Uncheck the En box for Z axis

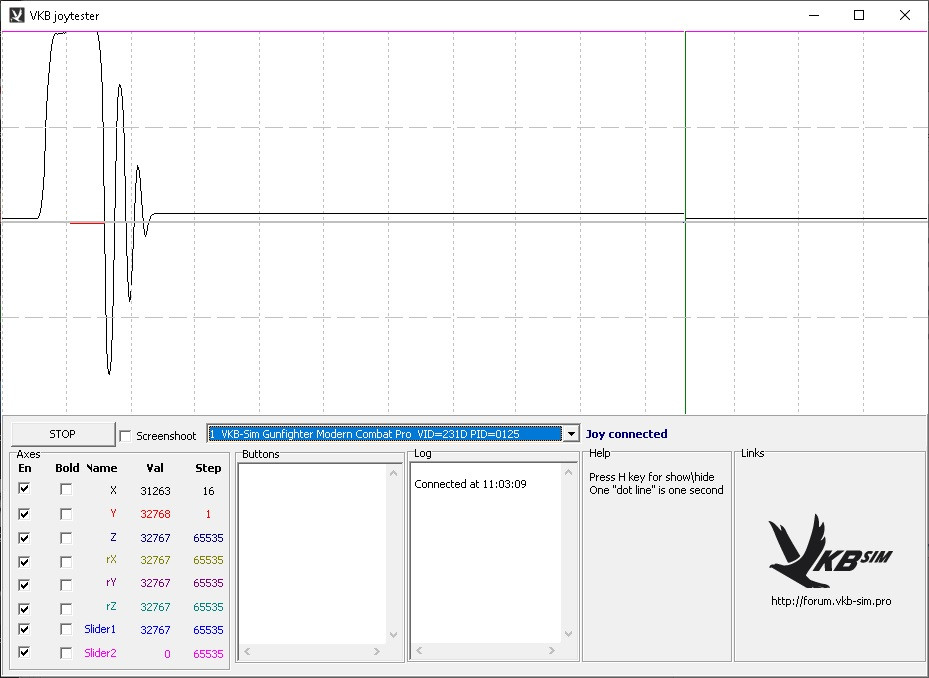click(x=25, y=538)
